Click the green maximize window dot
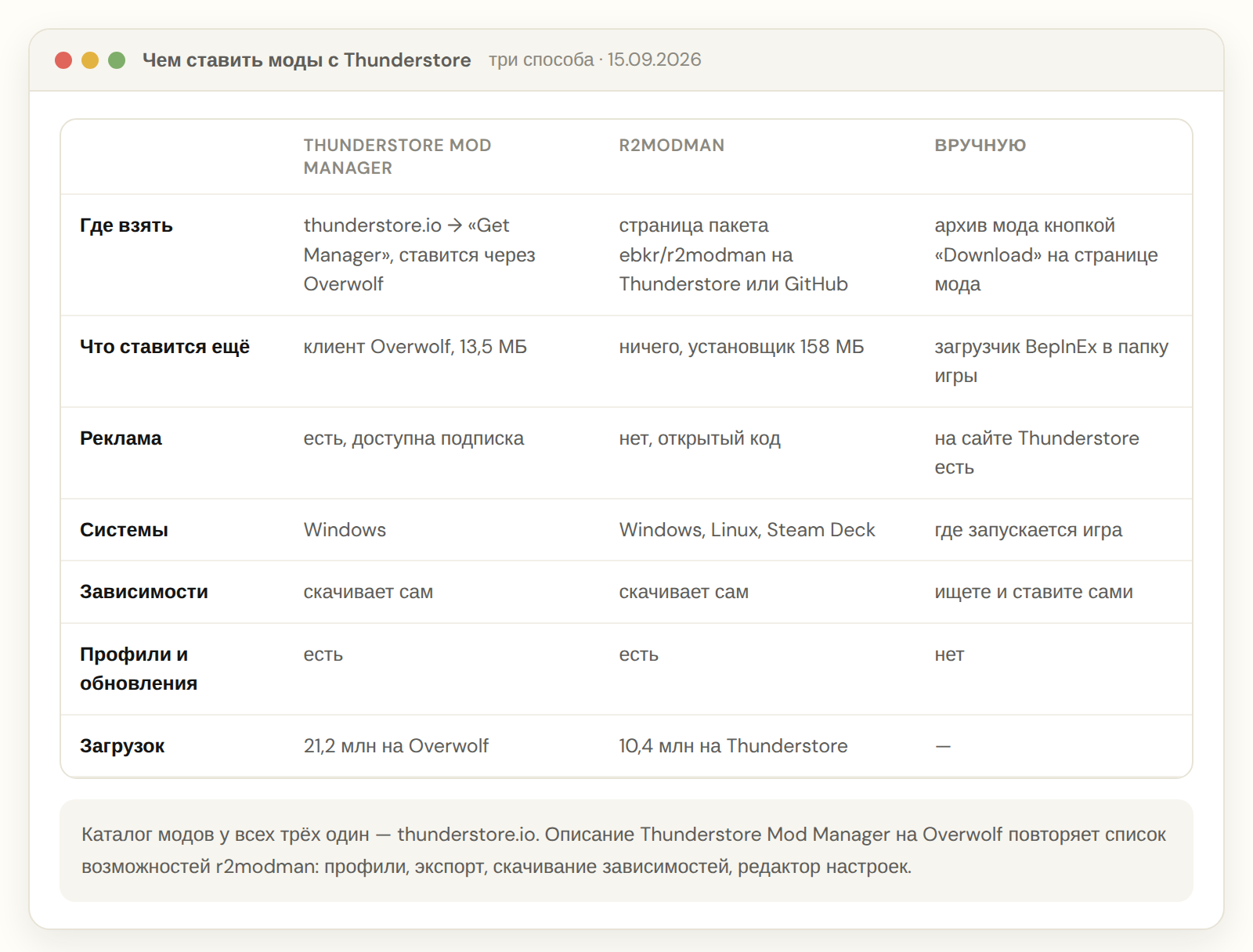The height and width of the screenshot is (952, 1253). 117,60
